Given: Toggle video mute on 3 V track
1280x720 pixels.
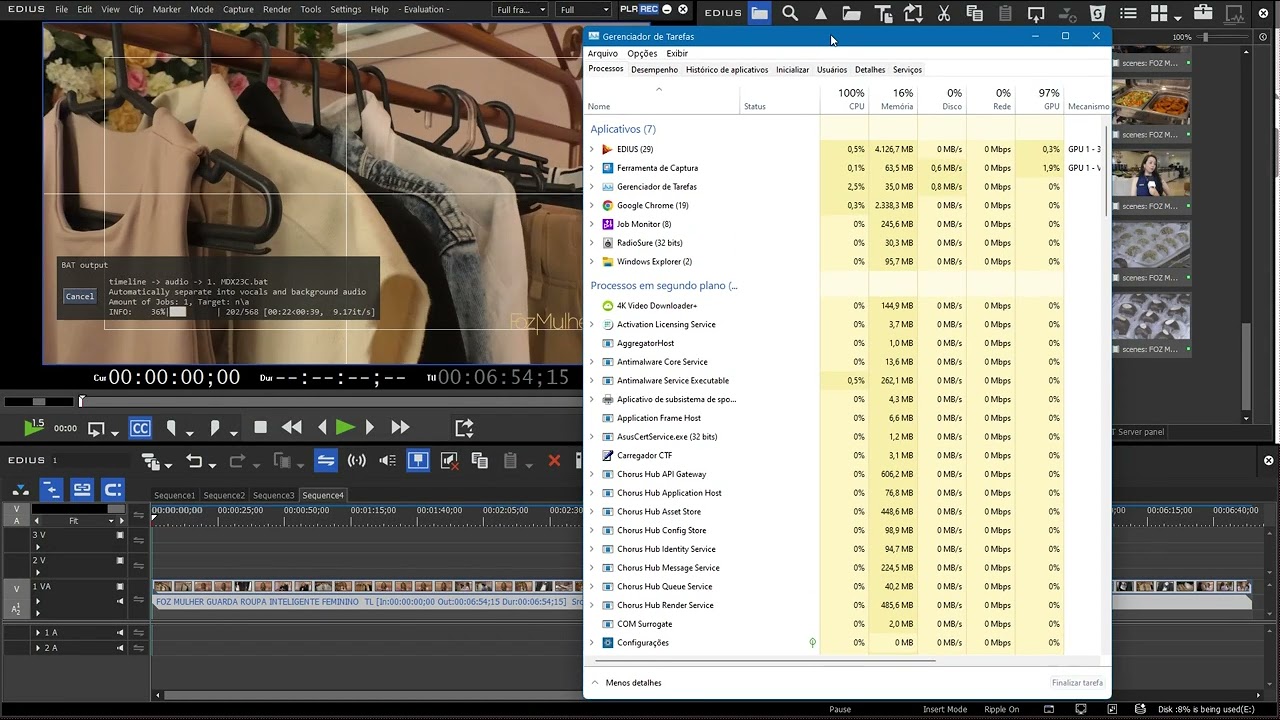Looking at the screenshot, I should coord(120,535).
